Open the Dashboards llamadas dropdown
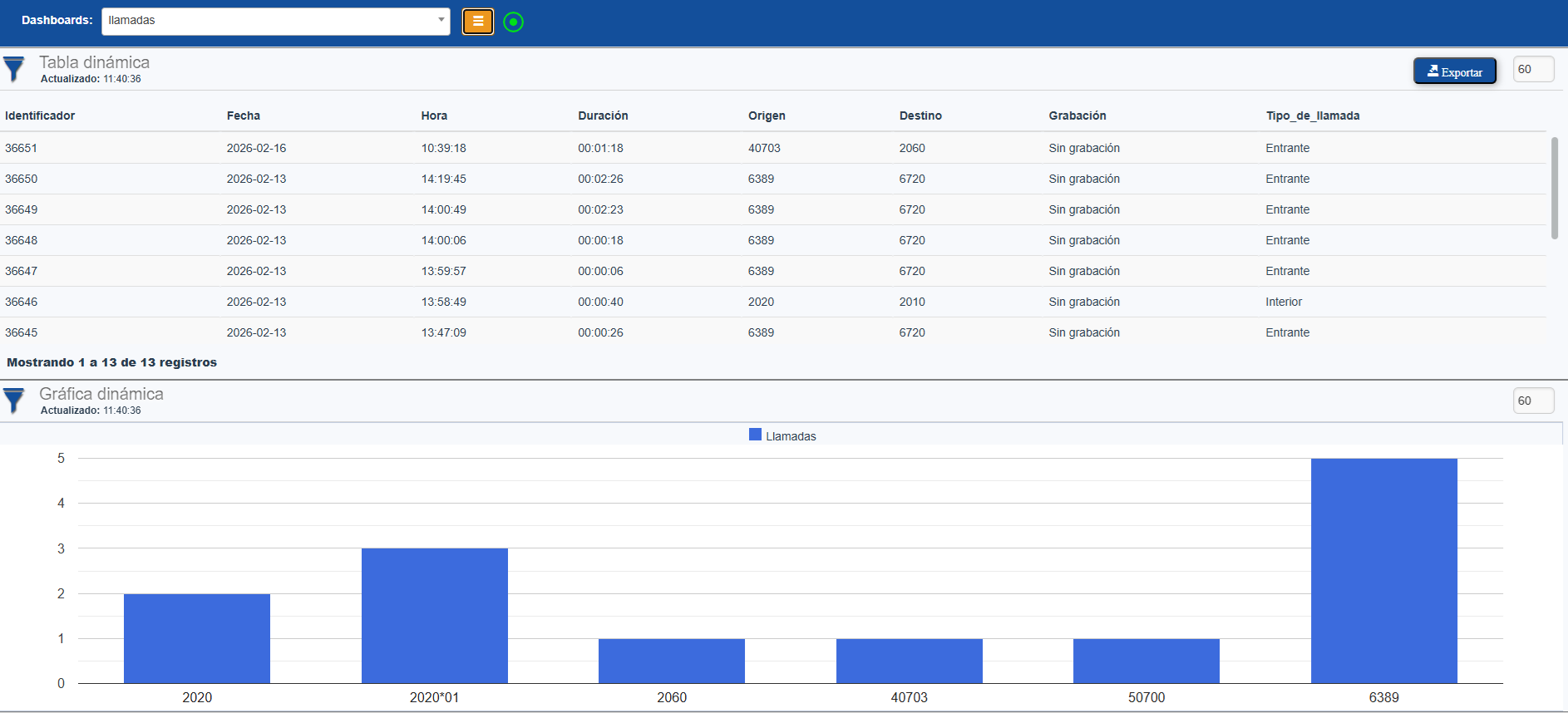Screen dimensions: 1568x713 275,21
